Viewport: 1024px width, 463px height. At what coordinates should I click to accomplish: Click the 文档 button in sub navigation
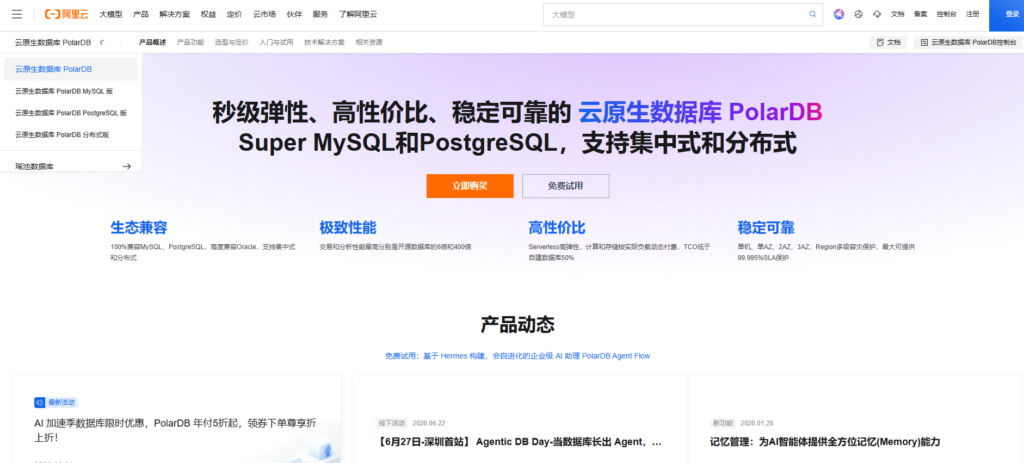pyautogui.click(x=888, y=42)
